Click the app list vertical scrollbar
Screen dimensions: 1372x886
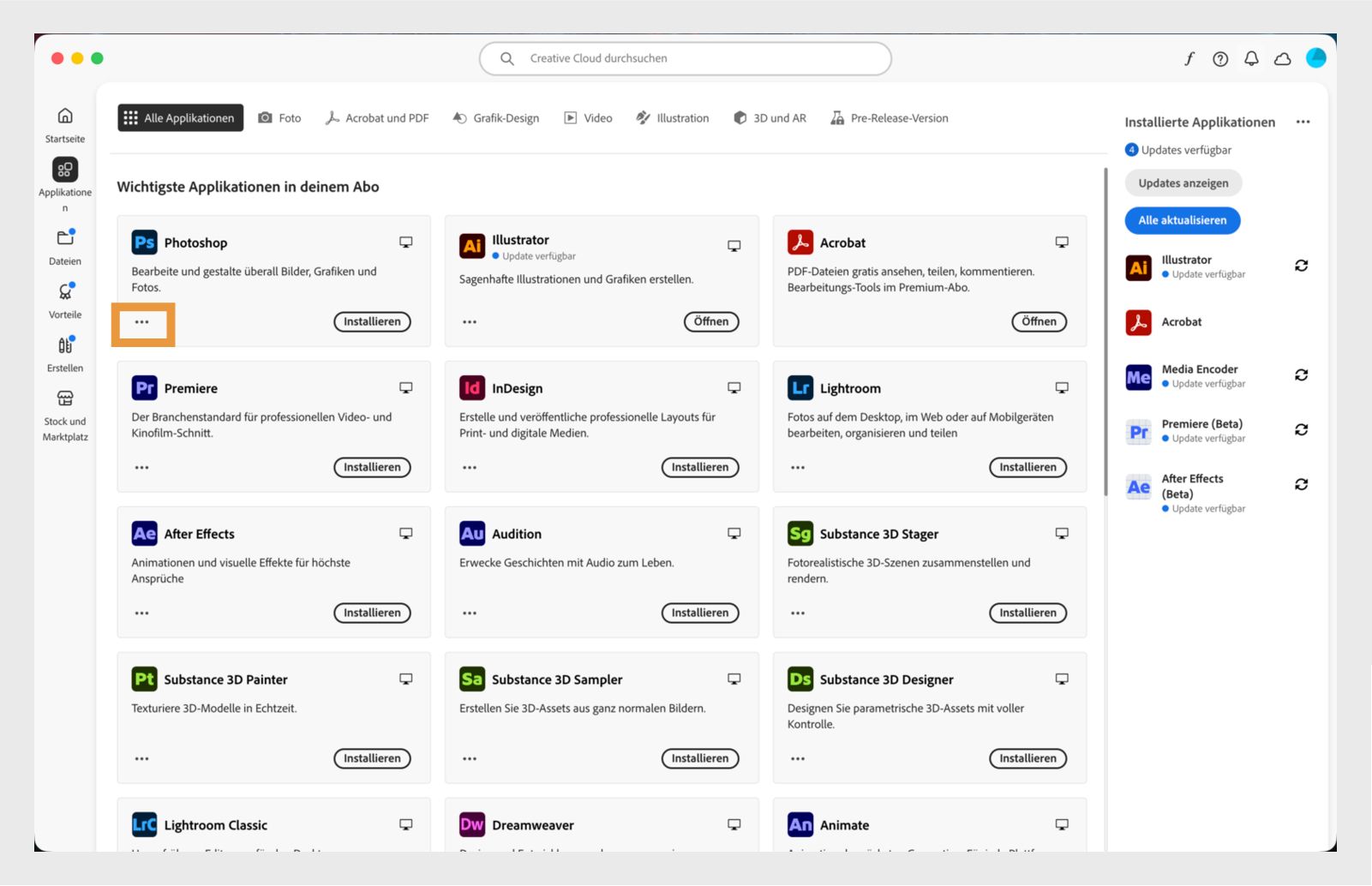[x=1105, y=332]
